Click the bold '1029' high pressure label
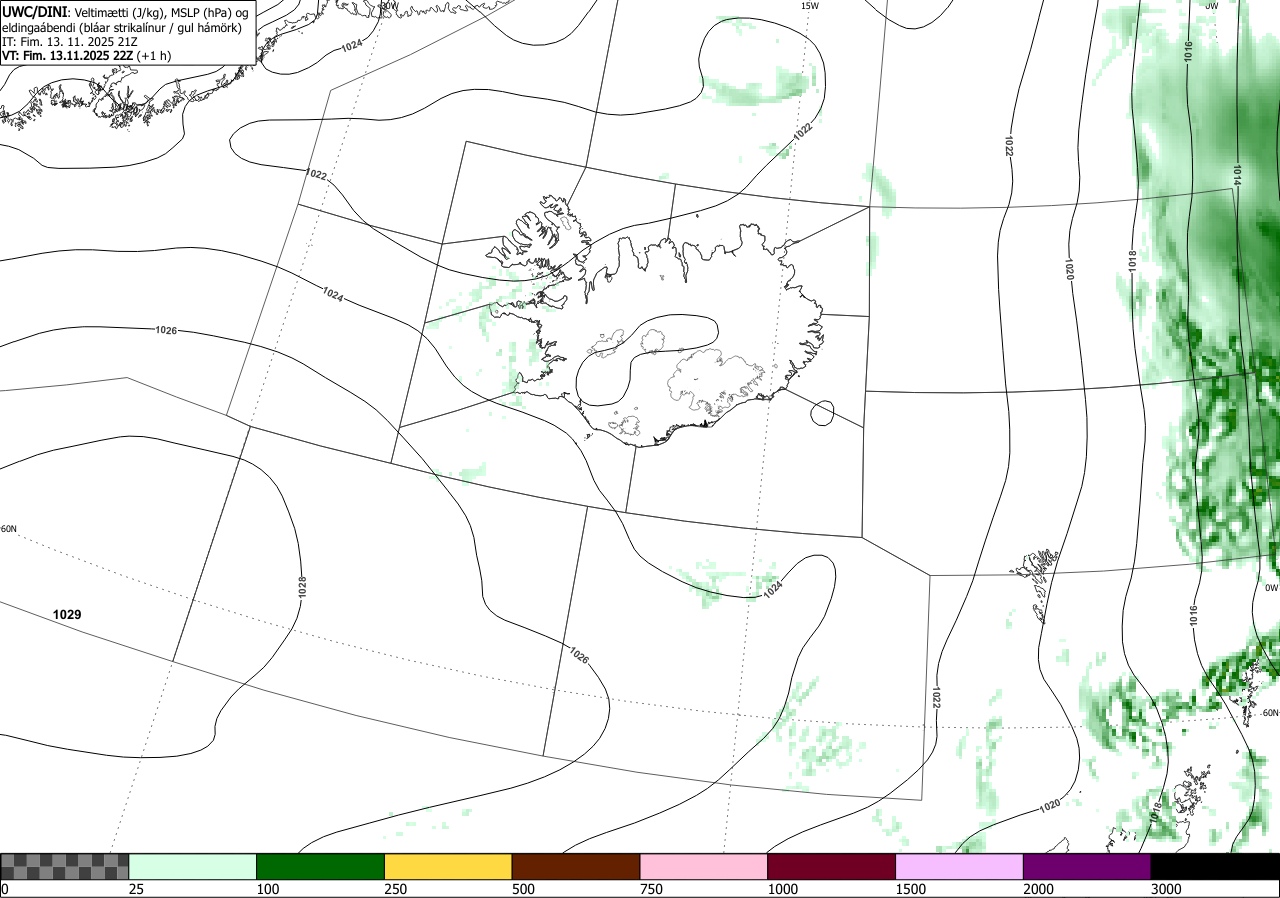 (67, 614)
